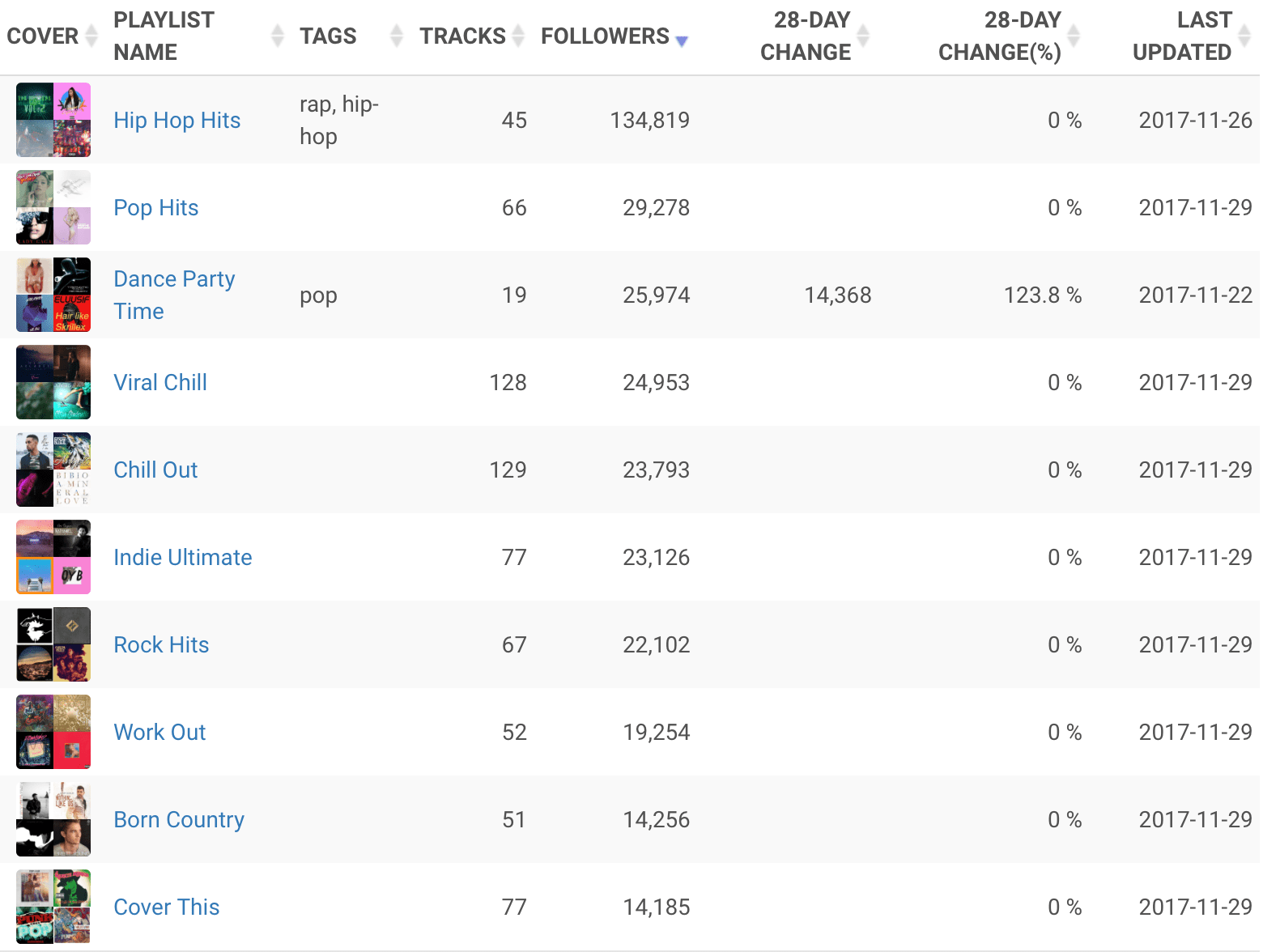
Task: Click the Hip Hop Hits cover thumbnail
Action: (53, 120)
